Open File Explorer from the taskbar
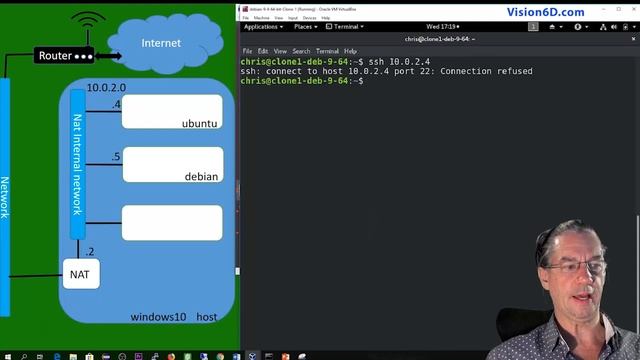 pos(73,356)
